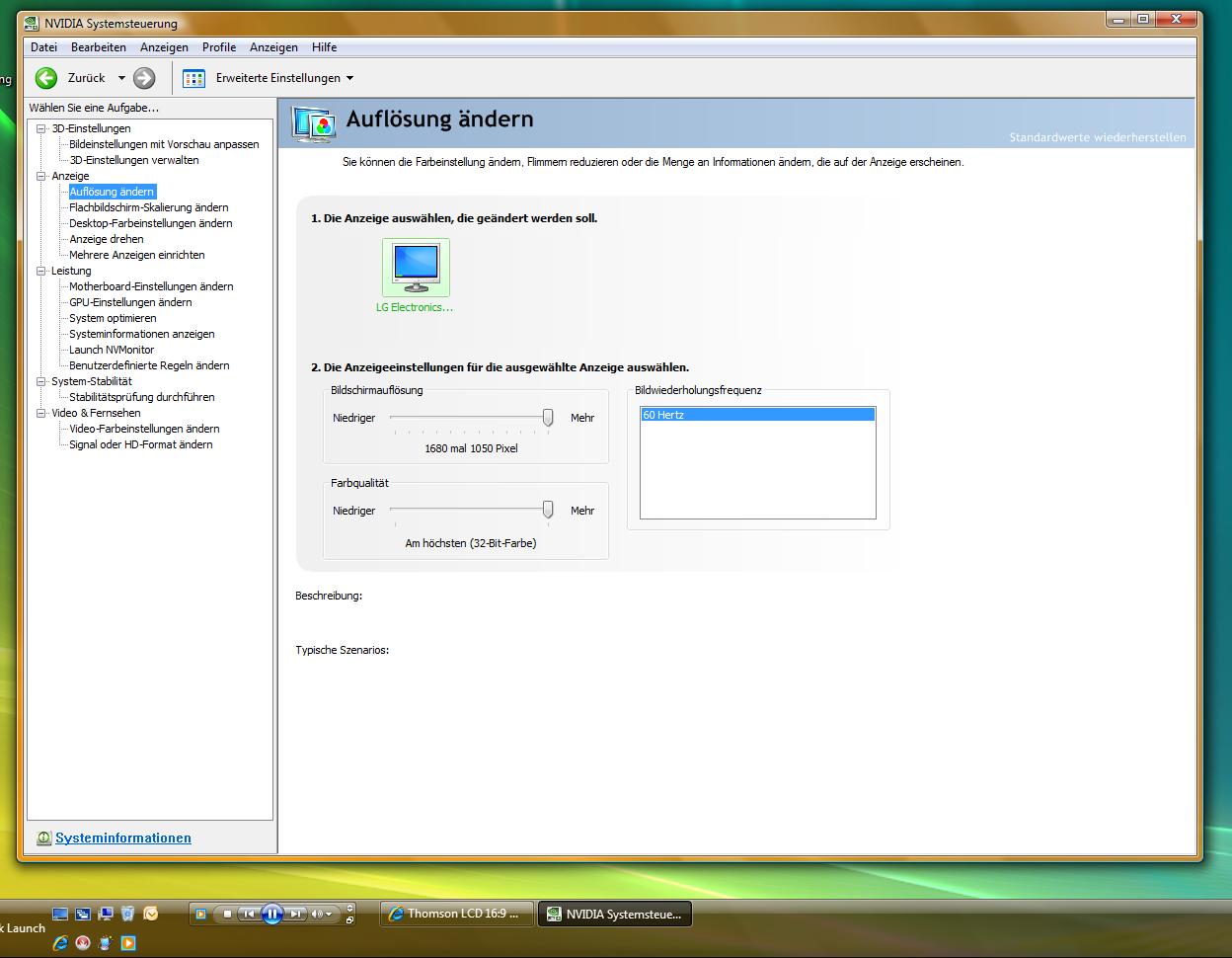Click the green Zurück back arrow
Viewport: 1232px width, 958px height.
(46, 78)
